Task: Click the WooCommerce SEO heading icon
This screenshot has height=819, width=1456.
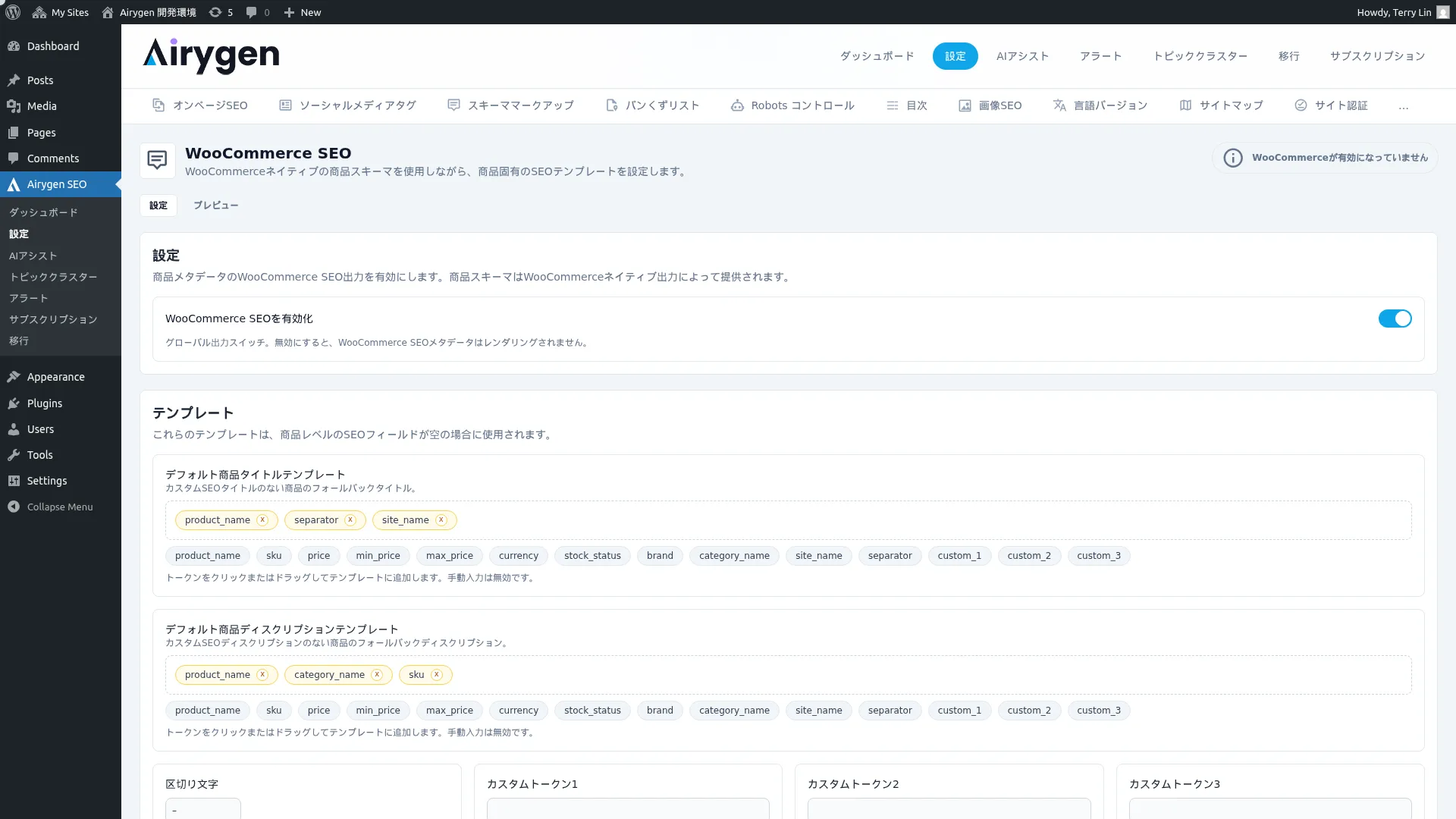Action: [157, 161]
